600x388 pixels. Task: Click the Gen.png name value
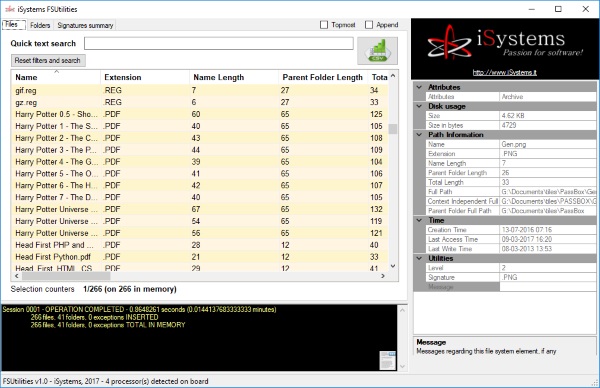(548, 144)
